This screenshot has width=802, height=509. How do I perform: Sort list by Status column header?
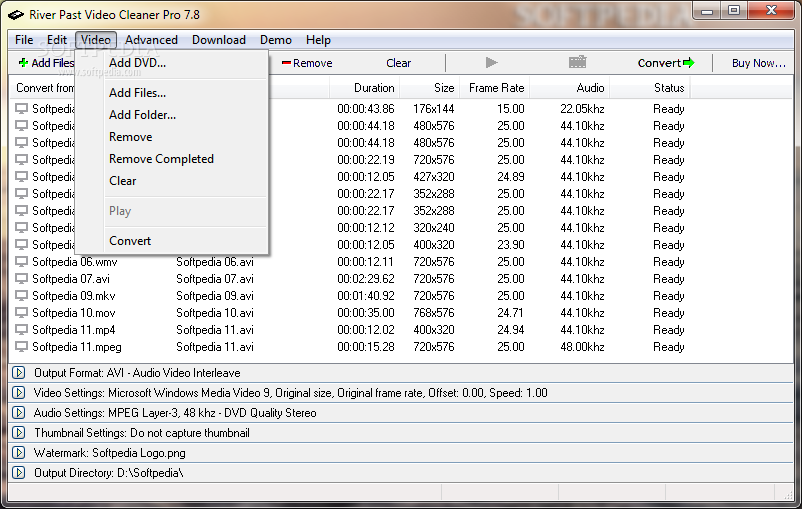coord(650,88)
